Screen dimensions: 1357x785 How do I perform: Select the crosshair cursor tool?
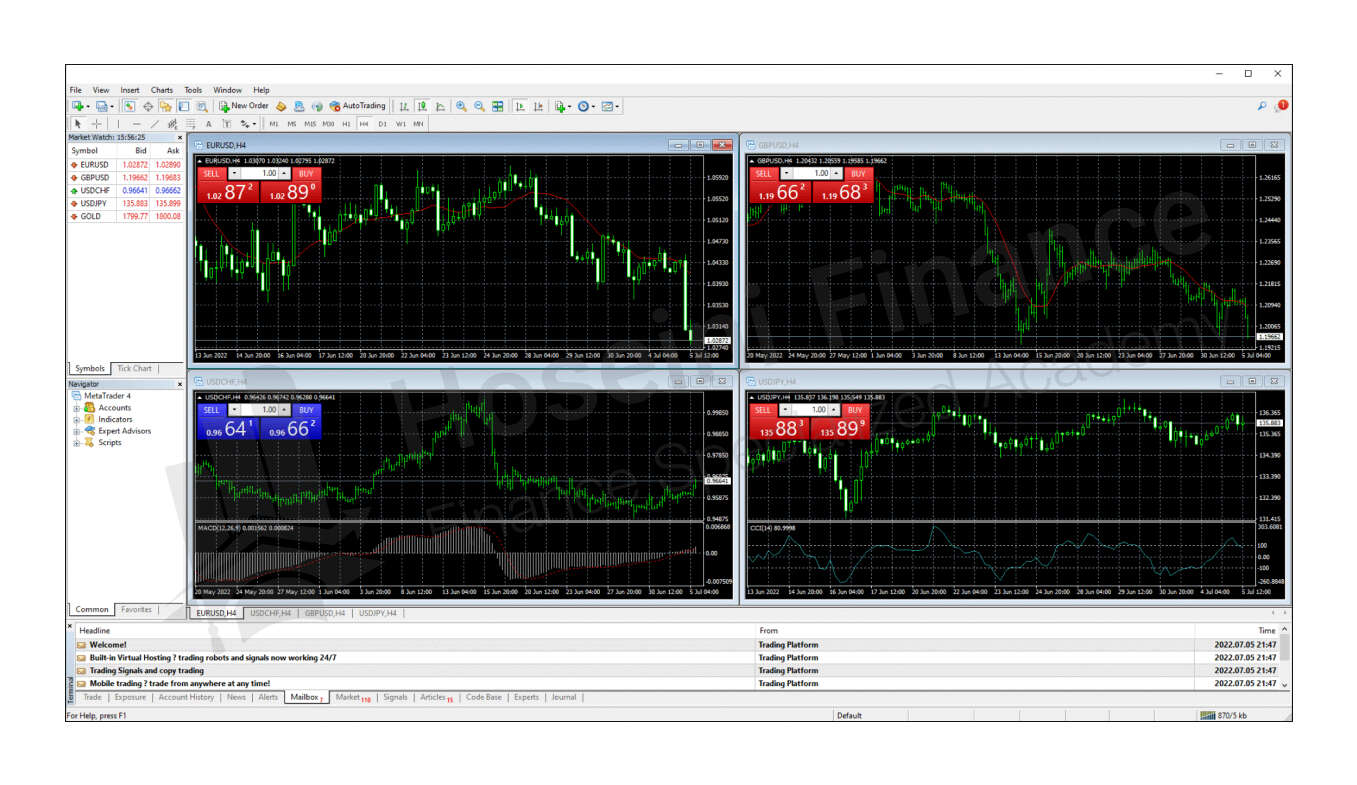coord(97,124)
